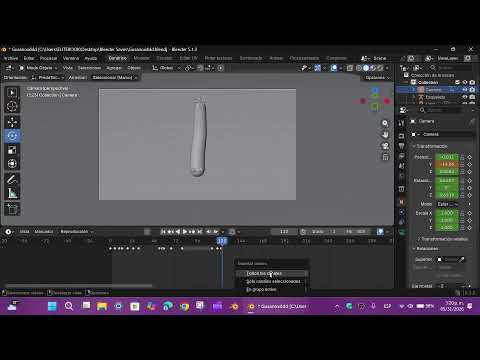Open the Modo Objeto mode dropdown

[x=38, y=68]
